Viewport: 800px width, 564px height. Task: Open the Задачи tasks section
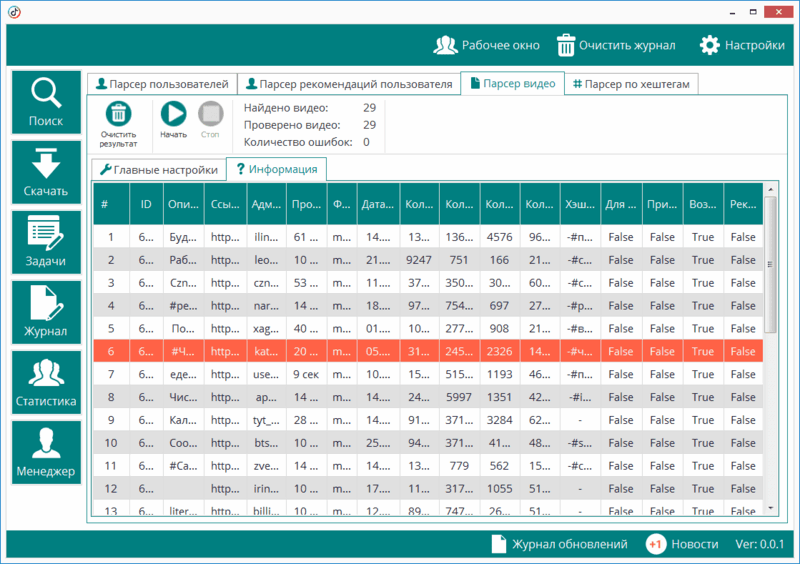pos(46,243)
